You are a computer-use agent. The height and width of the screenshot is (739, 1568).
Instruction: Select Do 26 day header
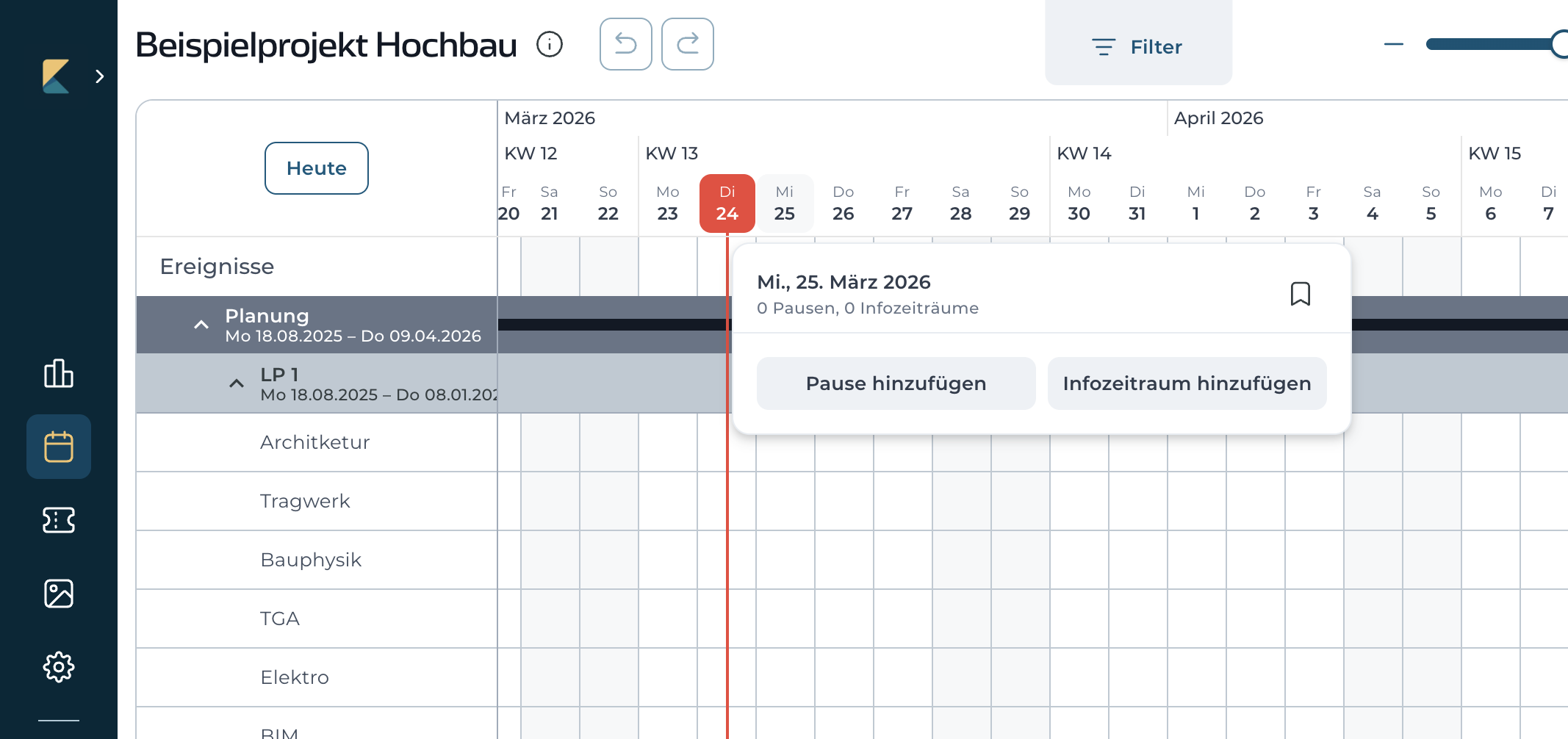click(x=844, y=203)
